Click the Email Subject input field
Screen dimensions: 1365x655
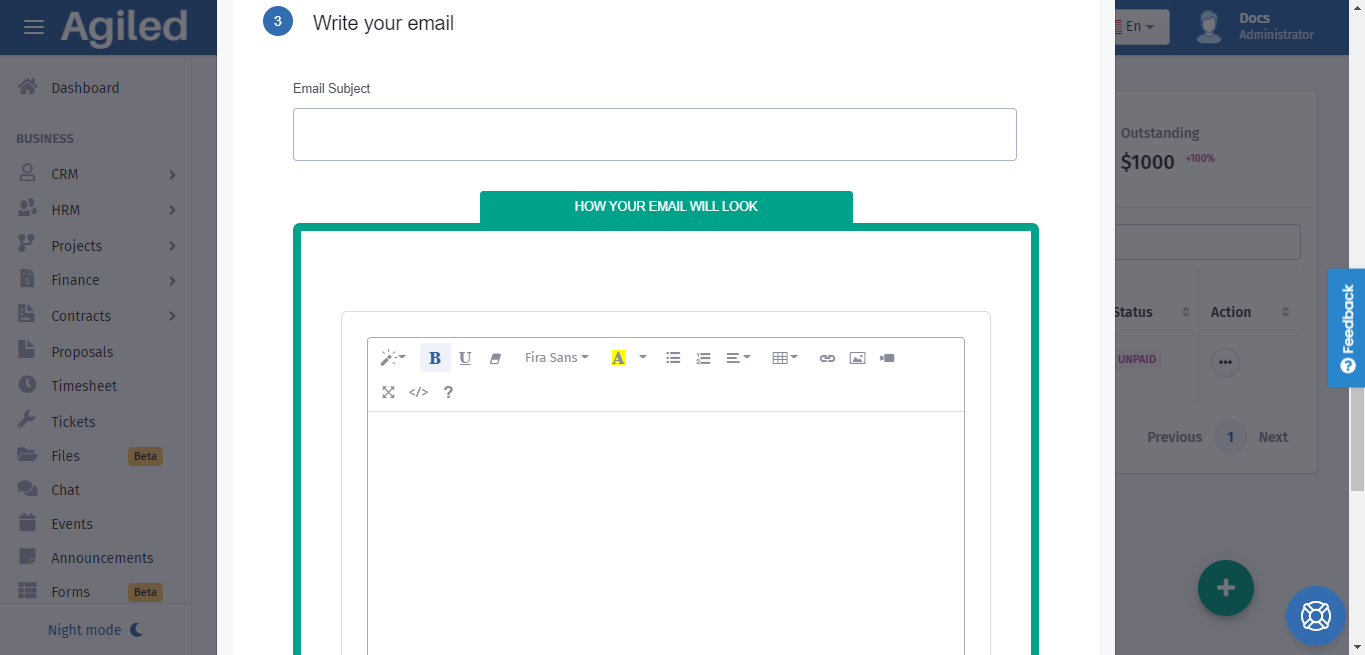coord(654,135)
